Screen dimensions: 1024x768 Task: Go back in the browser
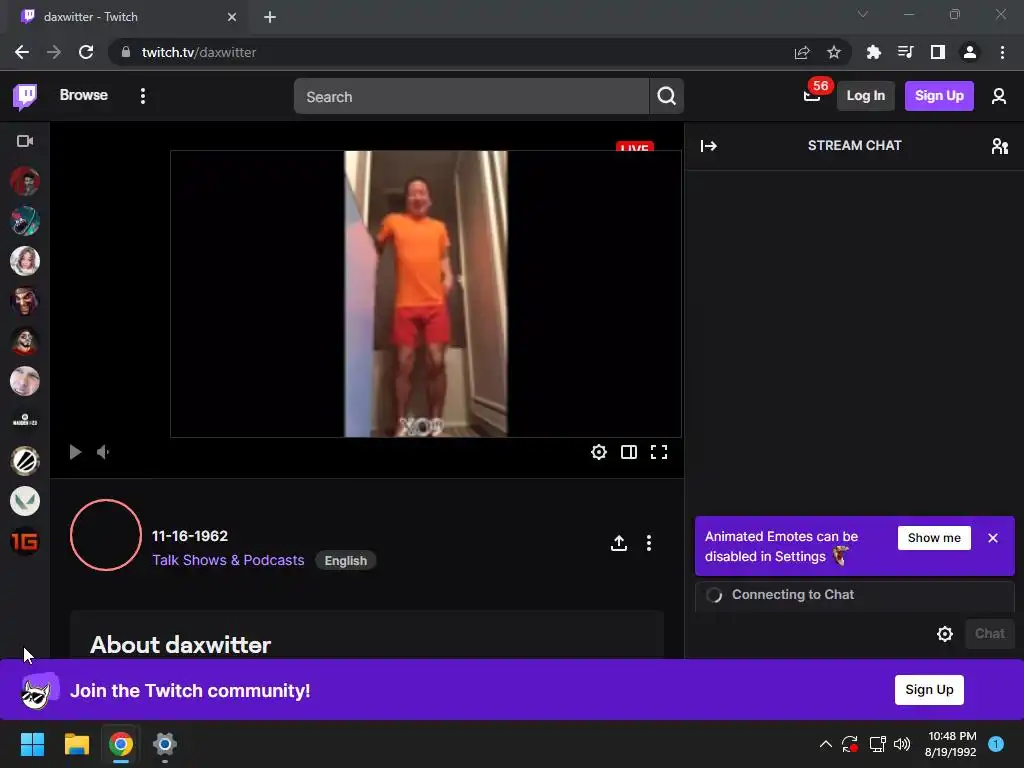tap(22, 52)
